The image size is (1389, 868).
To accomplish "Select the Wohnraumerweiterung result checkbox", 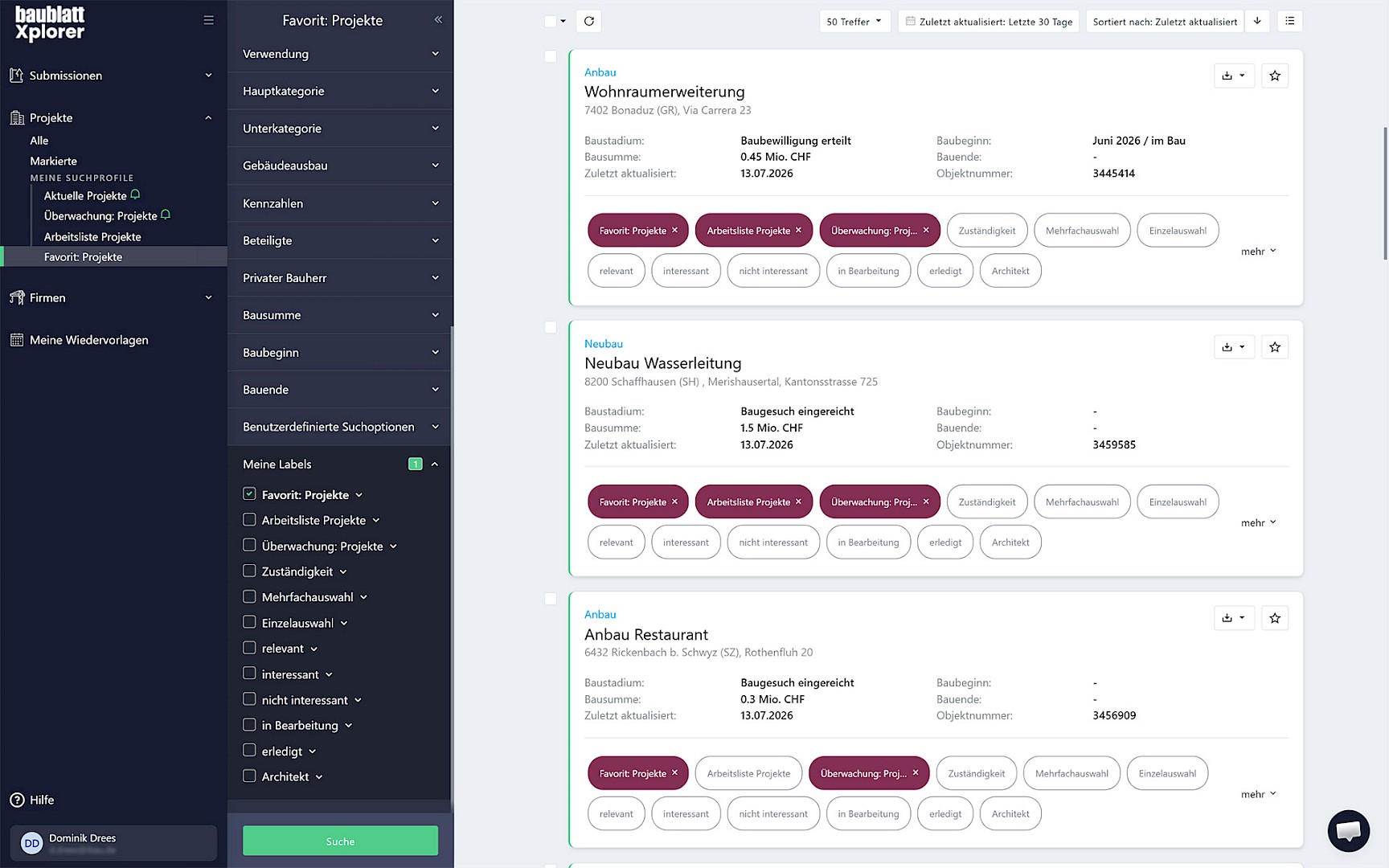I will [x=551, y=56].
